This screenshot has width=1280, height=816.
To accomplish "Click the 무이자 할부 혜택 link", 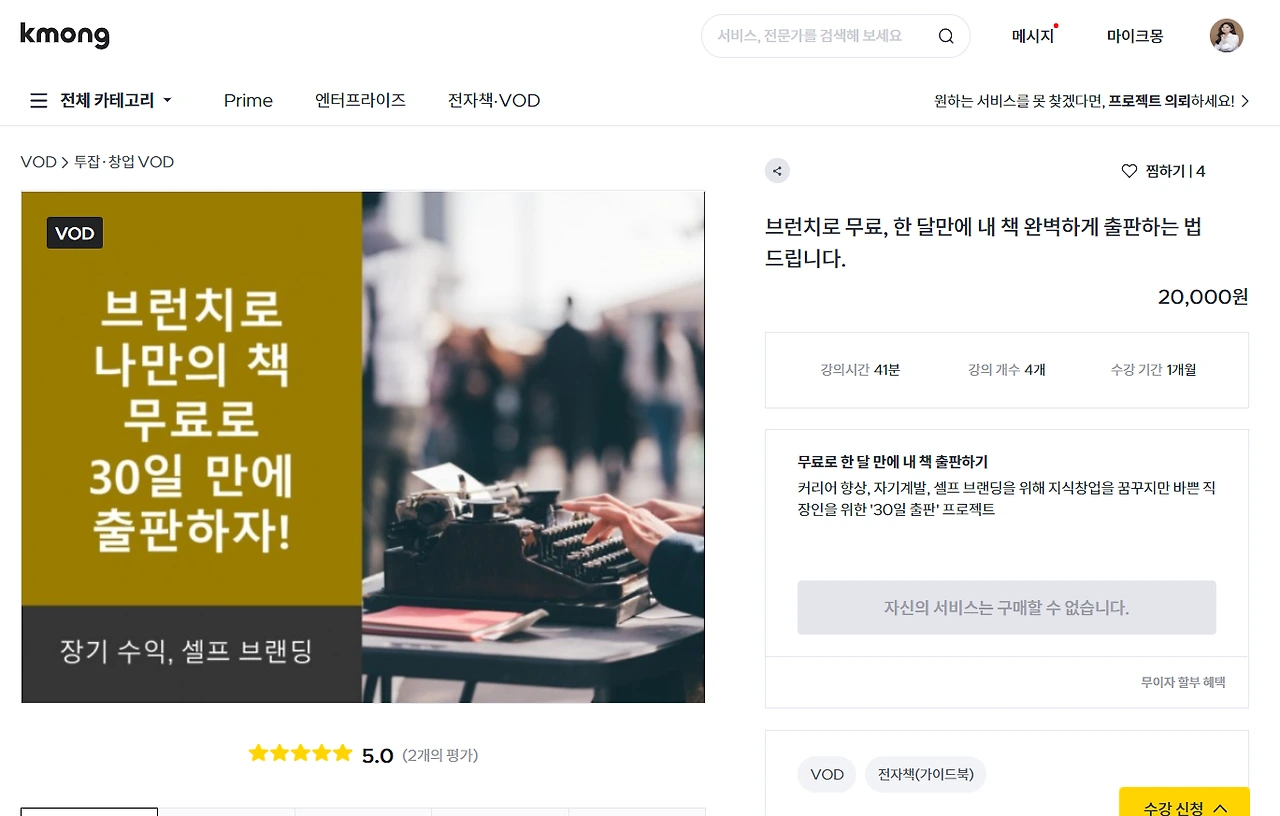I will [1183, 682].
